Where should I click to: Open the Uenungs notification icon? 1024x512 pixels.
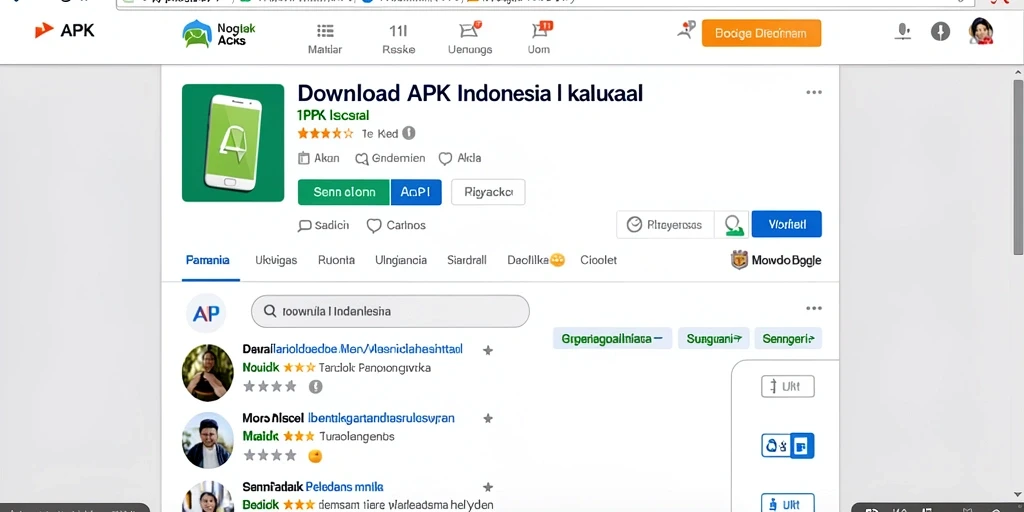coord(470,30)
